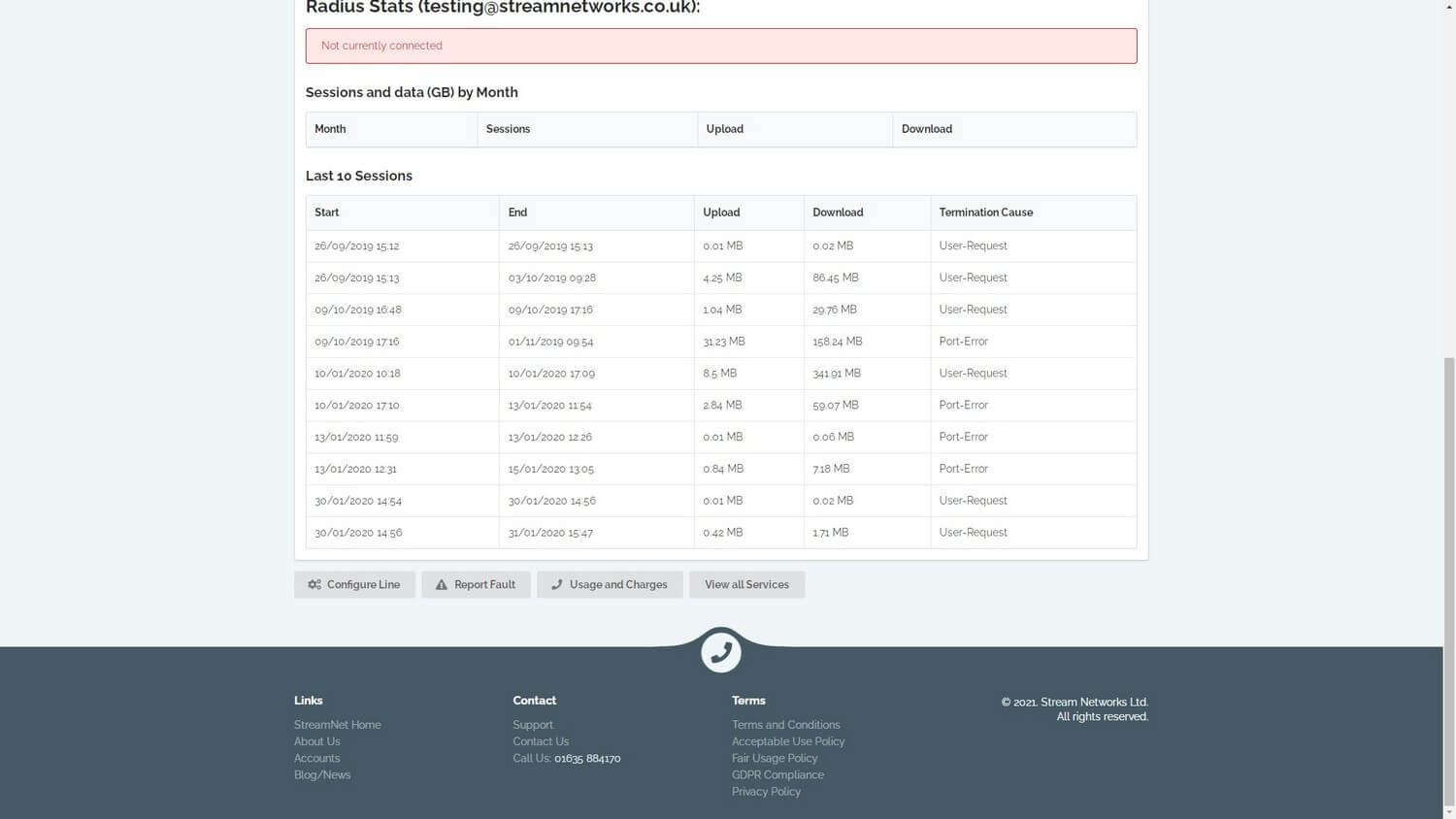Click the scrollbar down arrow

(x=1449, y=812)
